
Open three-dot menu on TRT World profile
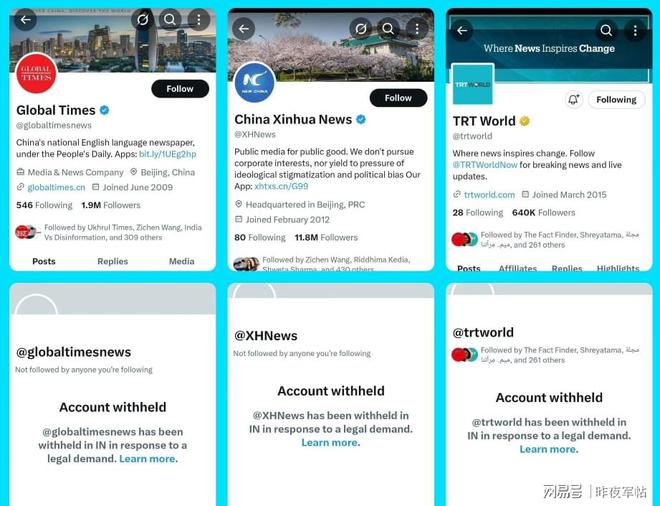(x=635, y=31)
